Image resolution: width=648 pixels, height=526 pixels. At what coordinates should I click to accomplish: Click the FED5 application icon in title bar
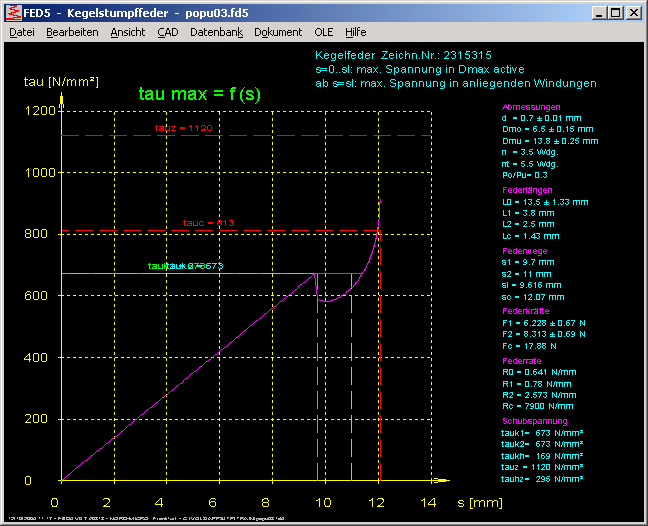[12, 13]
